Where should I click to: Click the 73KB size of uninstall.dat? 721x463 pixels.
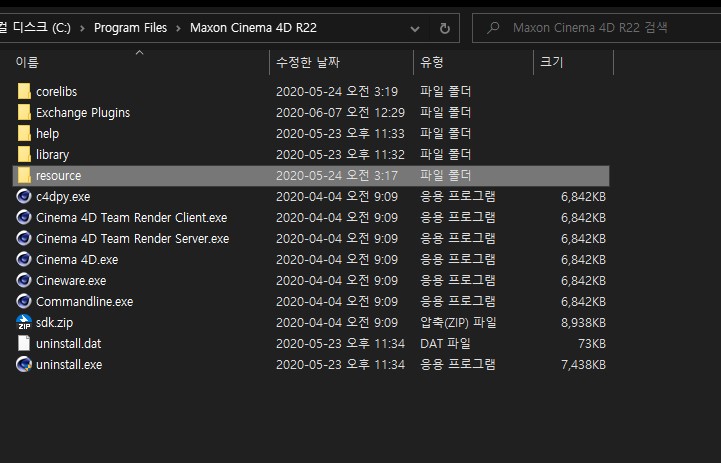pyautogui.click(x=592, y=343)
